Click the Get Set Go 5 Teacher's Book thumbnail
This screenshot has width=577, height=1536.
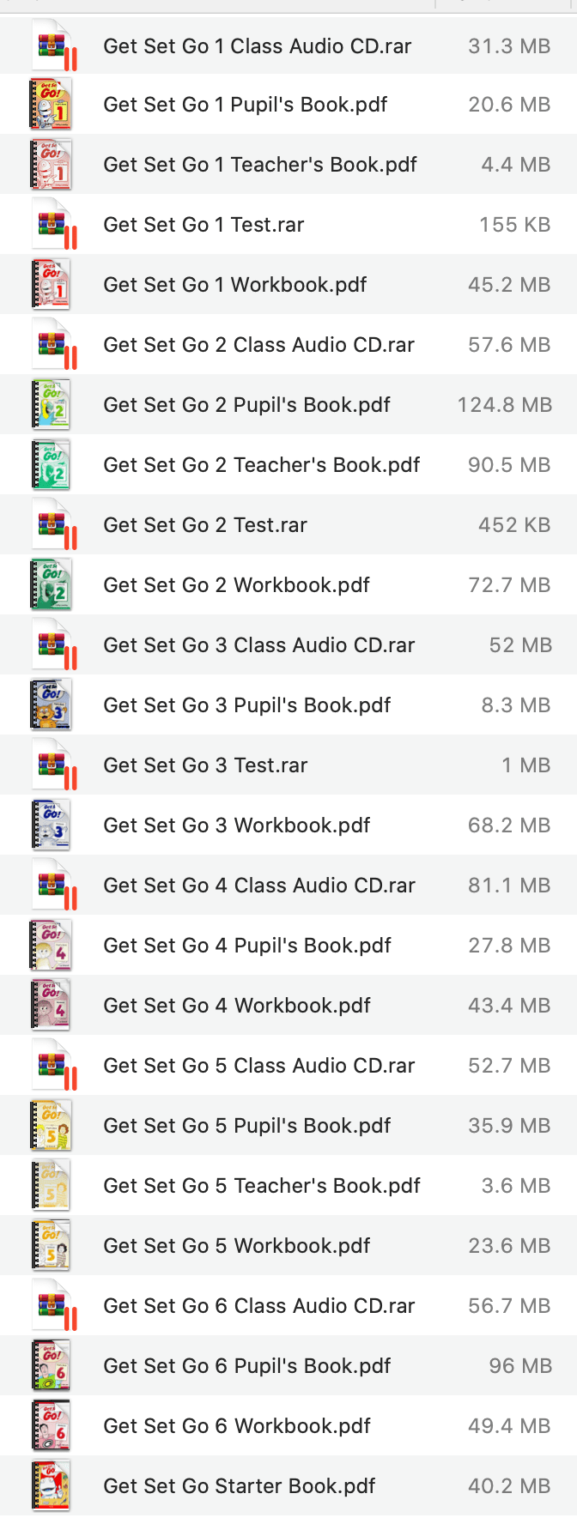(x=52, y=1185)
